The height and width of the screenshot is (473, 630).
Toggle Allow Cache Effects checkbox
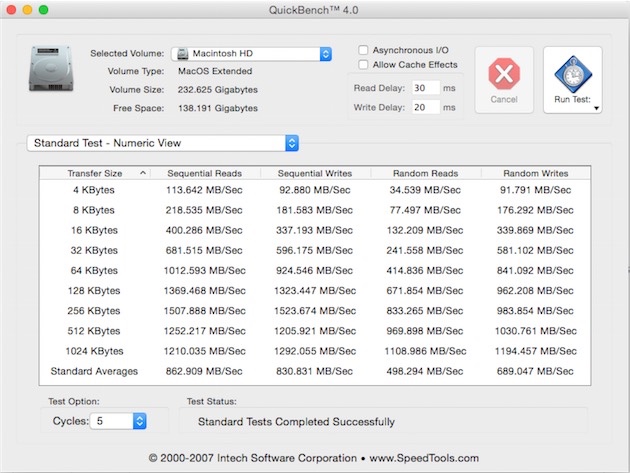[x=363, y=65]
